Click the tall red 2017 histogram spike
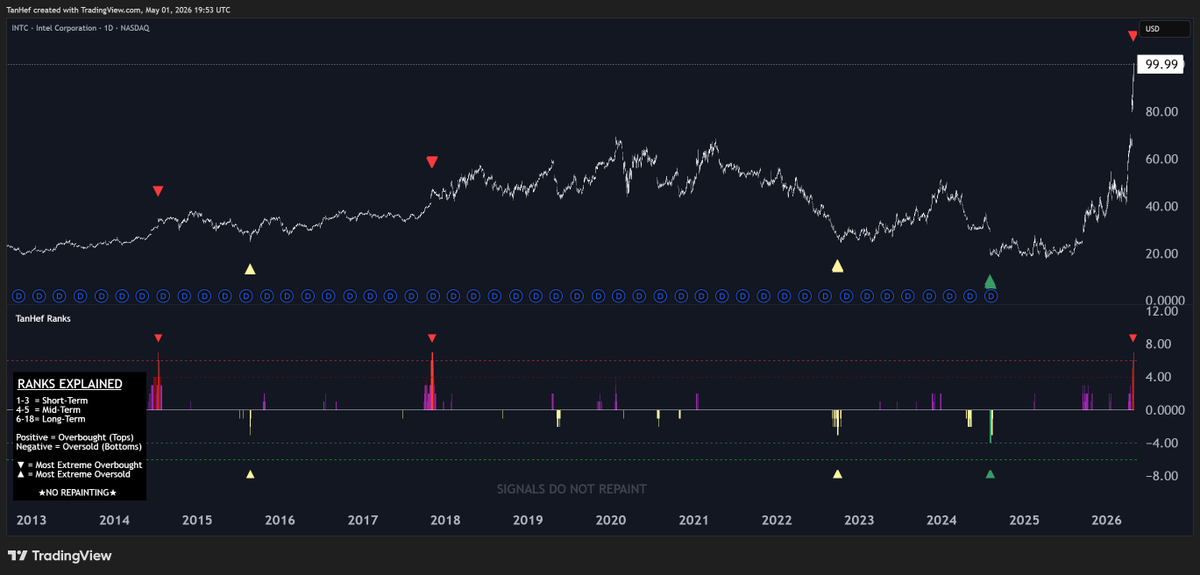The width and height of the screenshot is (1200, 575). click(432, 380)
